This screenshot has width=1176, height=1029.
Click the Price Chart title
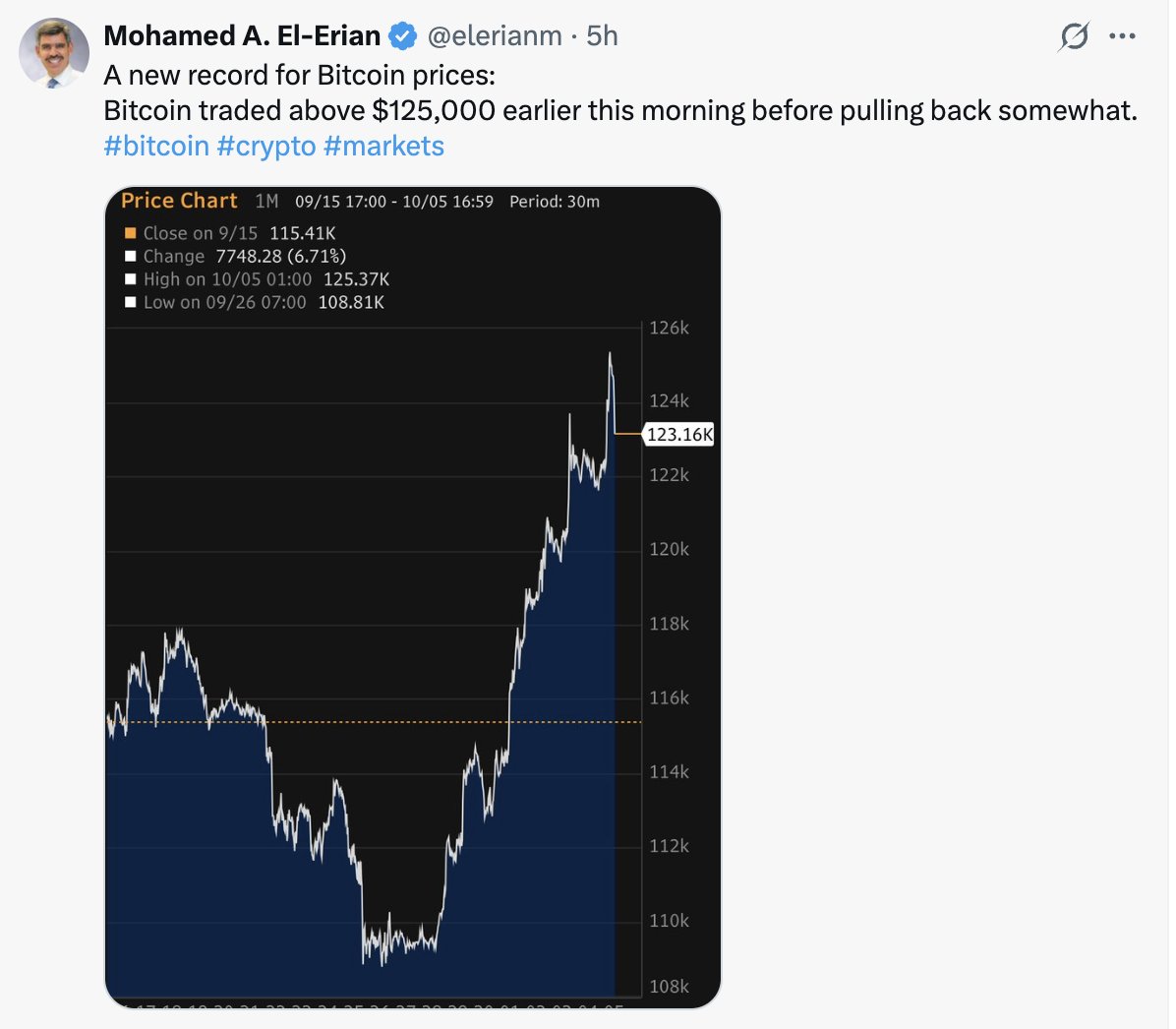(x=179, y=201)
